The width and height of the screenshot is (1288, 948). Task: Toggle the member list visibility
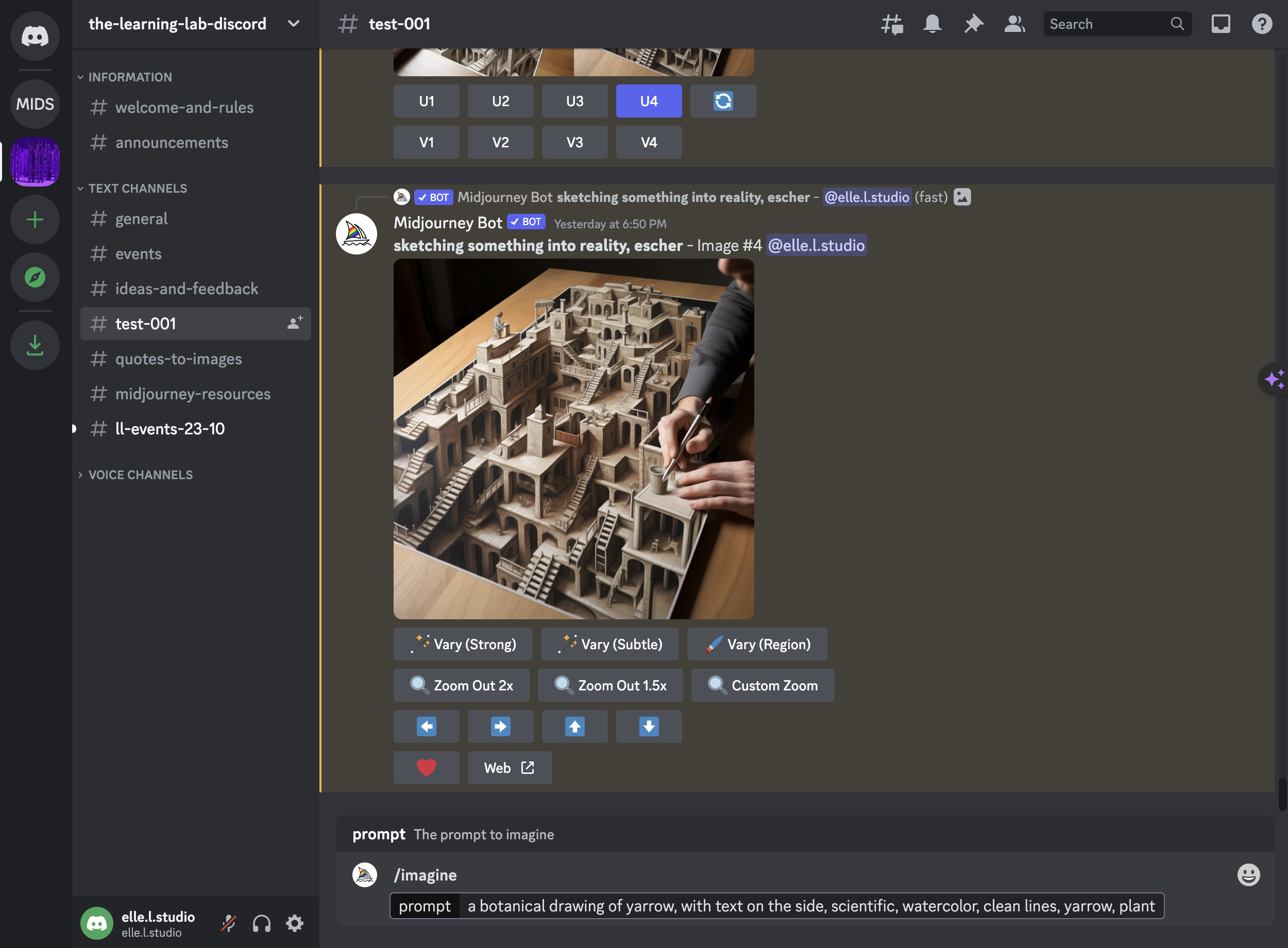coord(1014,24)
